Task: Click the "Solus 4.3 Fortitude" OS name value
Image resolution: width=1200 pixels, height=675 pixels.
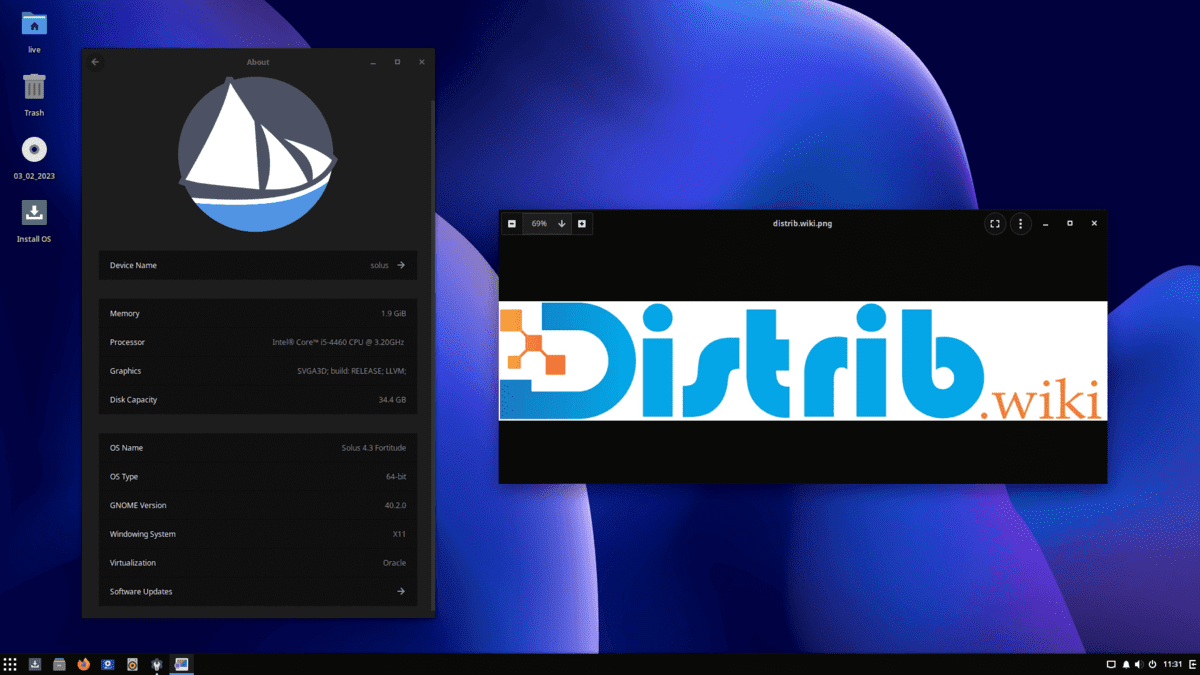Action: (374, 448)
